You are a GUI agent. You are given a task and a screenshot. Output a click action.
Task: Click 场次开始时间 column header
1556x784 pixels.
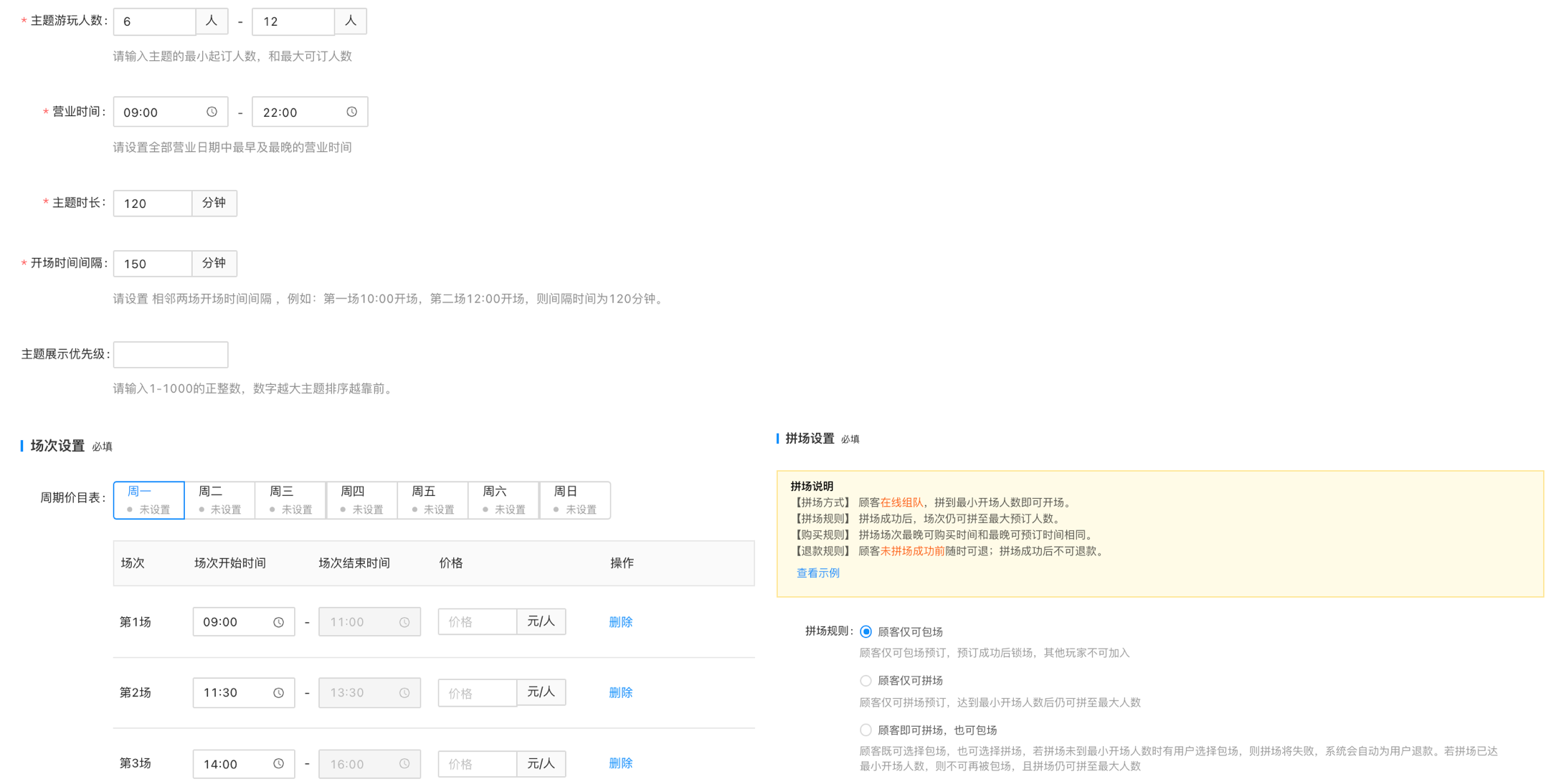tap(230, 563)
